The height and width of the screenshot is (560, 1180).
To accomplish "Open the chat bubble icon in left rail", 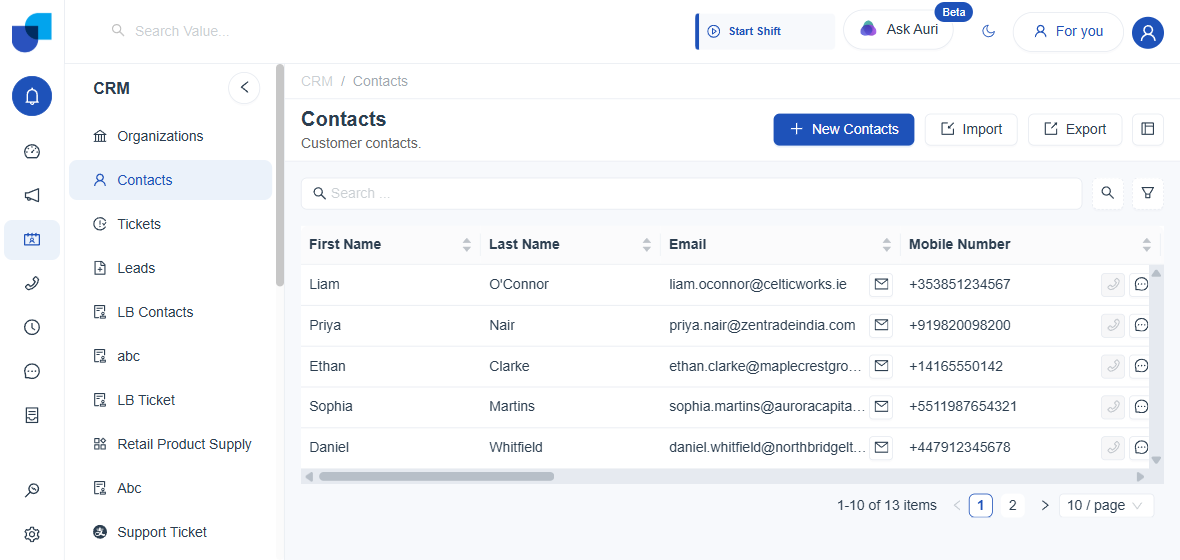I will pyautogui.click(x=32, y=371).
